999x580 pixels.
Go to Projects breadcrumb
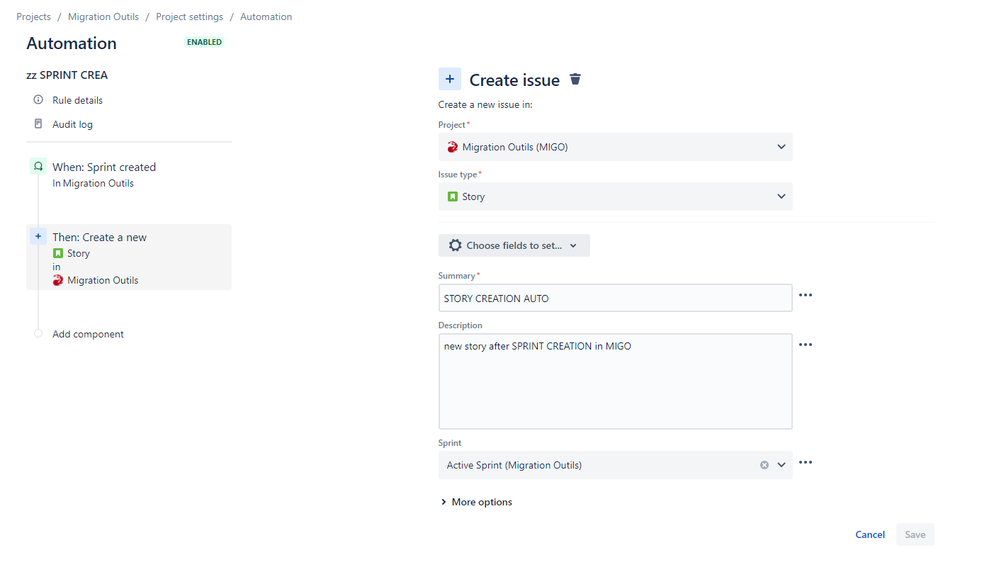pyautogui.click(x=33, y=17)
